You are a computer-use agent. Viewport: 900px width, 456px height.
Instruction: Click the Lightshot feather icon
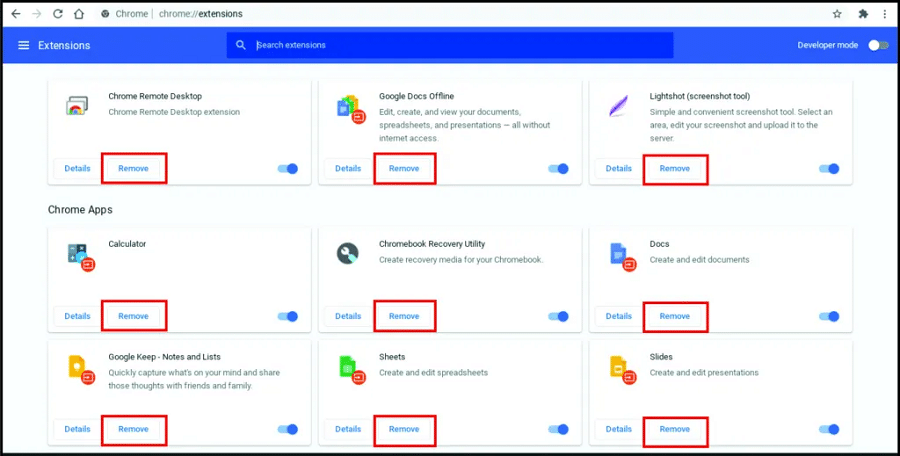[x=619, y=106]
